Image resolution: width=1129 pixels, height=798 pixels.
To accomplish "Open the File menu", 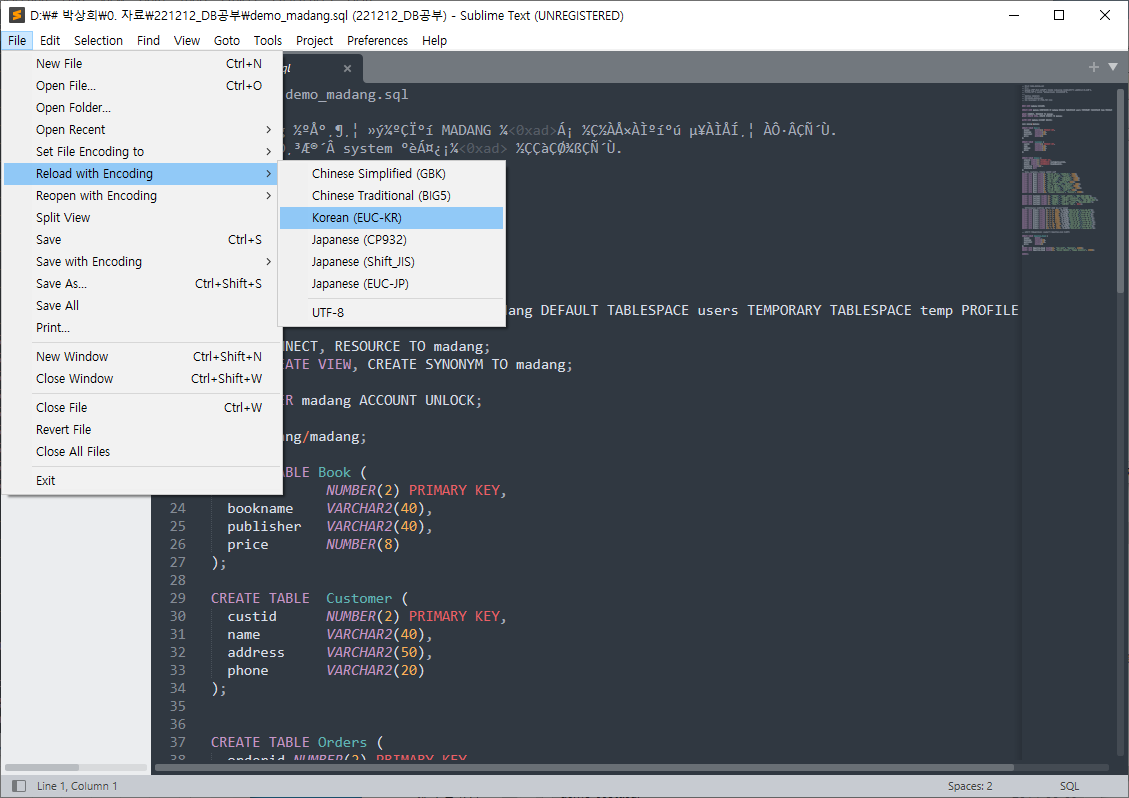I will click(17, 40).
